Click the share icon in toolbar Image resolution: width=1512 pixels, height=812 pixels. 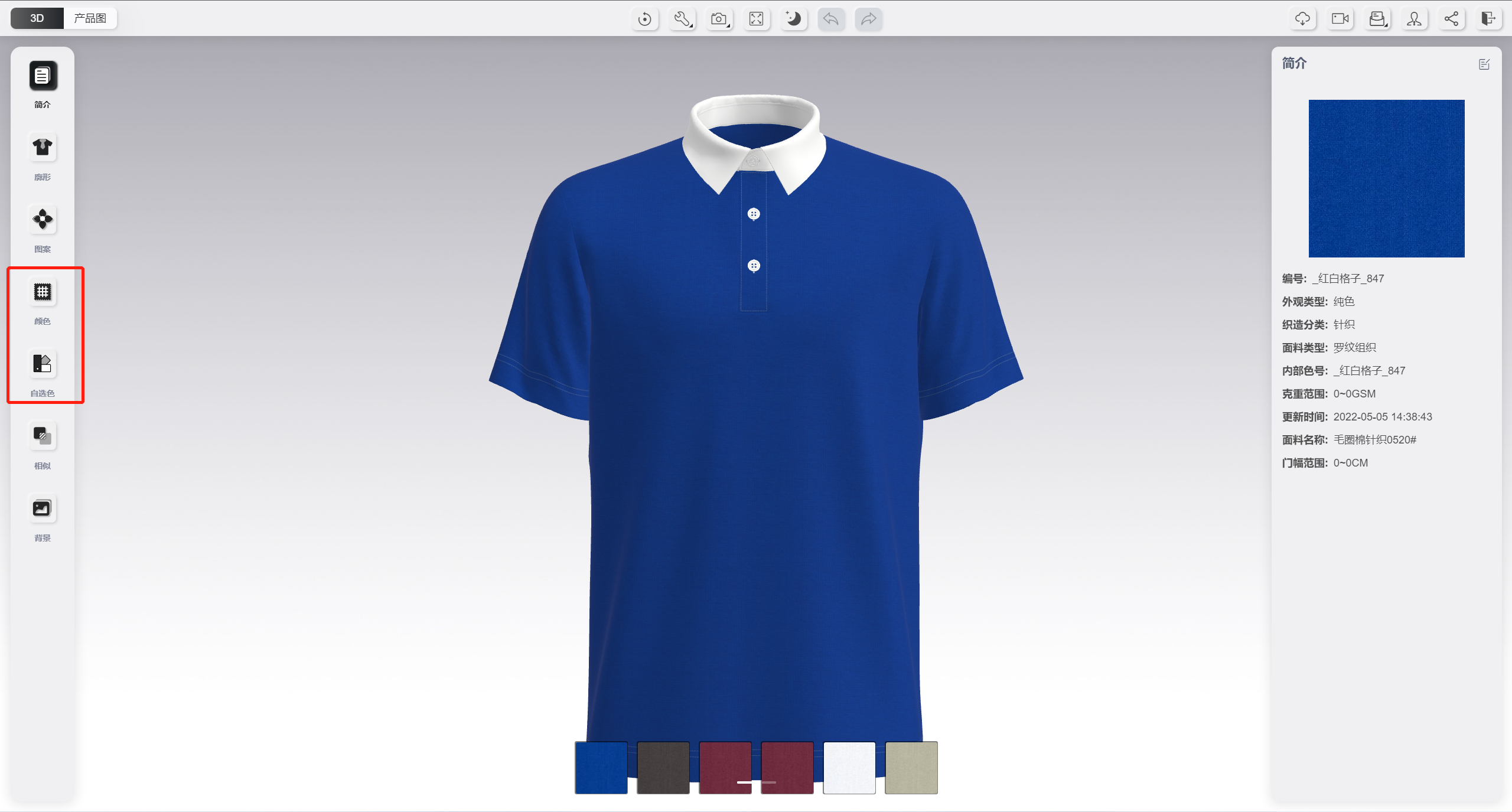pyautogui.click(x=1451, y=19)
